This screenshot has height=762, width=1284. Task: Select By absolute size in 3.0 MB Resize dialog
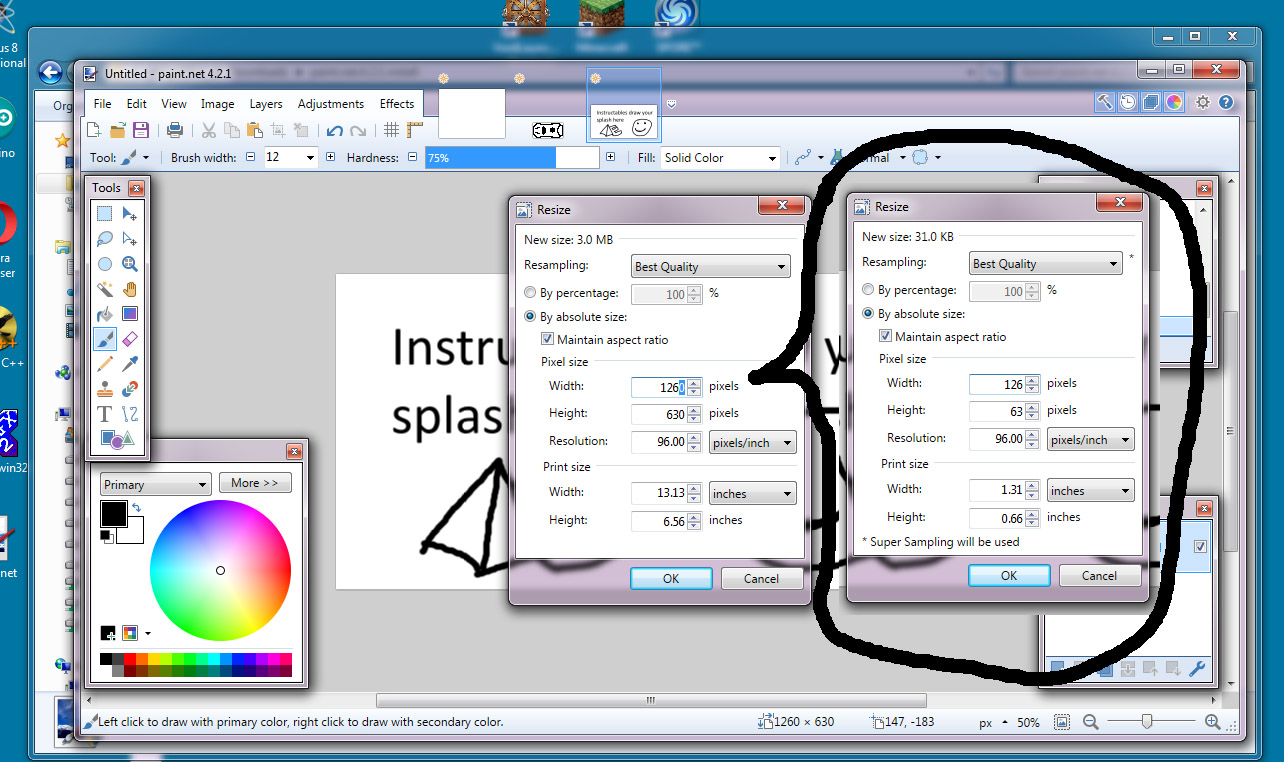coord(530,316)
